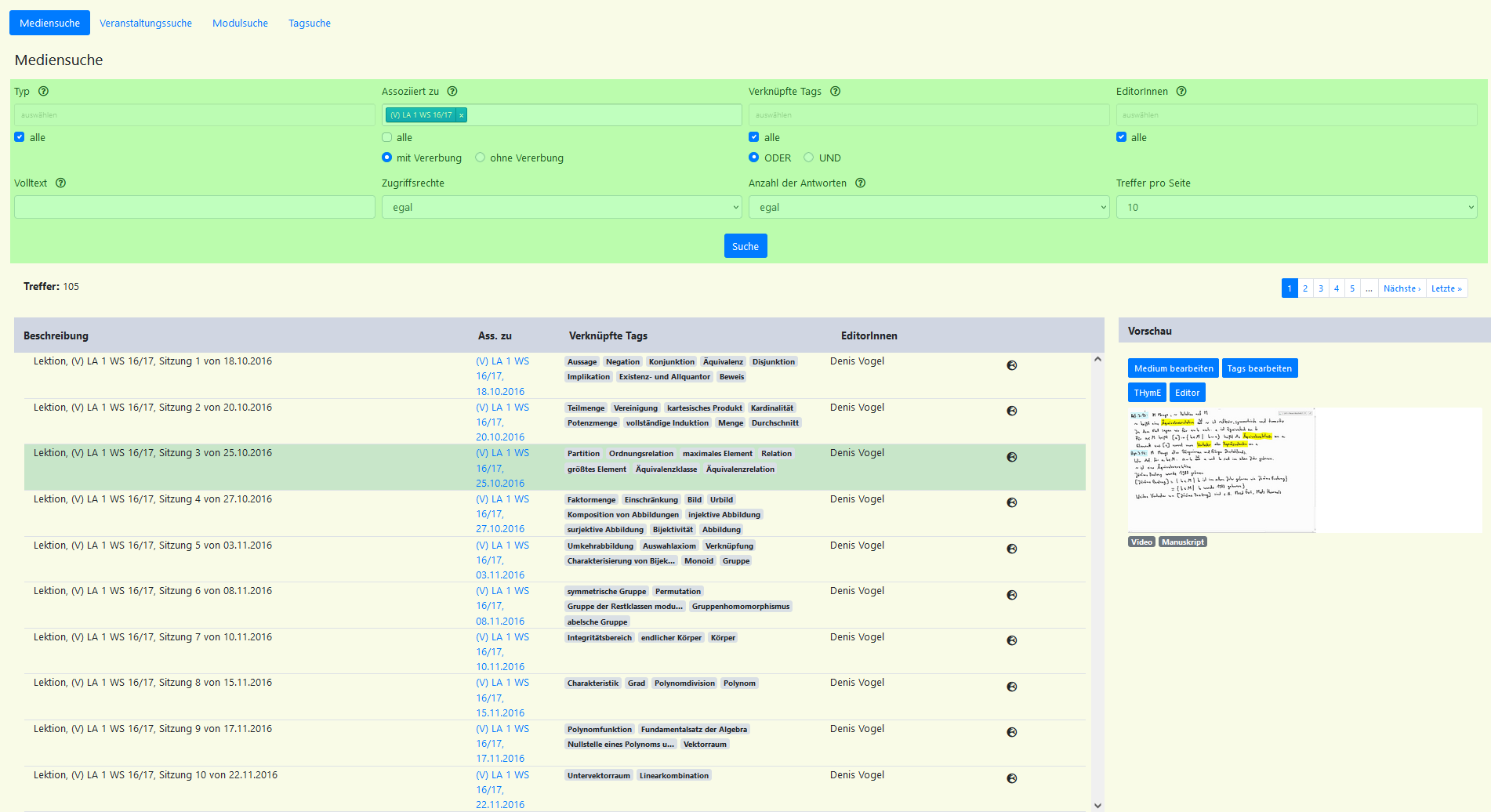Open help icon for Anzahl der Antworten
The width and height of the screenshot is (1491, 812).
pos(861,183)
